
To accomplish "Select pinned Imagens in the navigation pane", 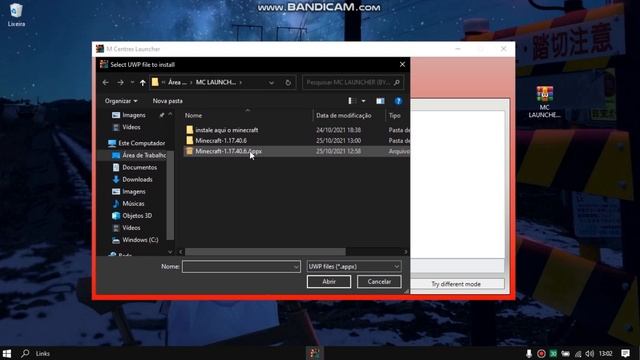I will coord(133,115).
